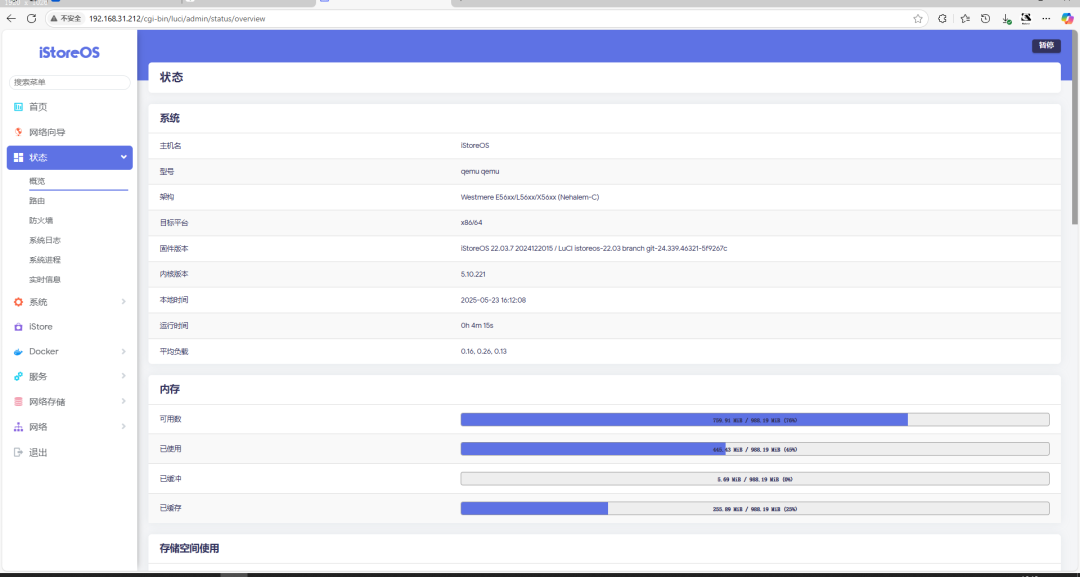Click the 平均负载 row label
Image resolution: width=1080 pixels, height=577 pixels.
coord(174,351)
